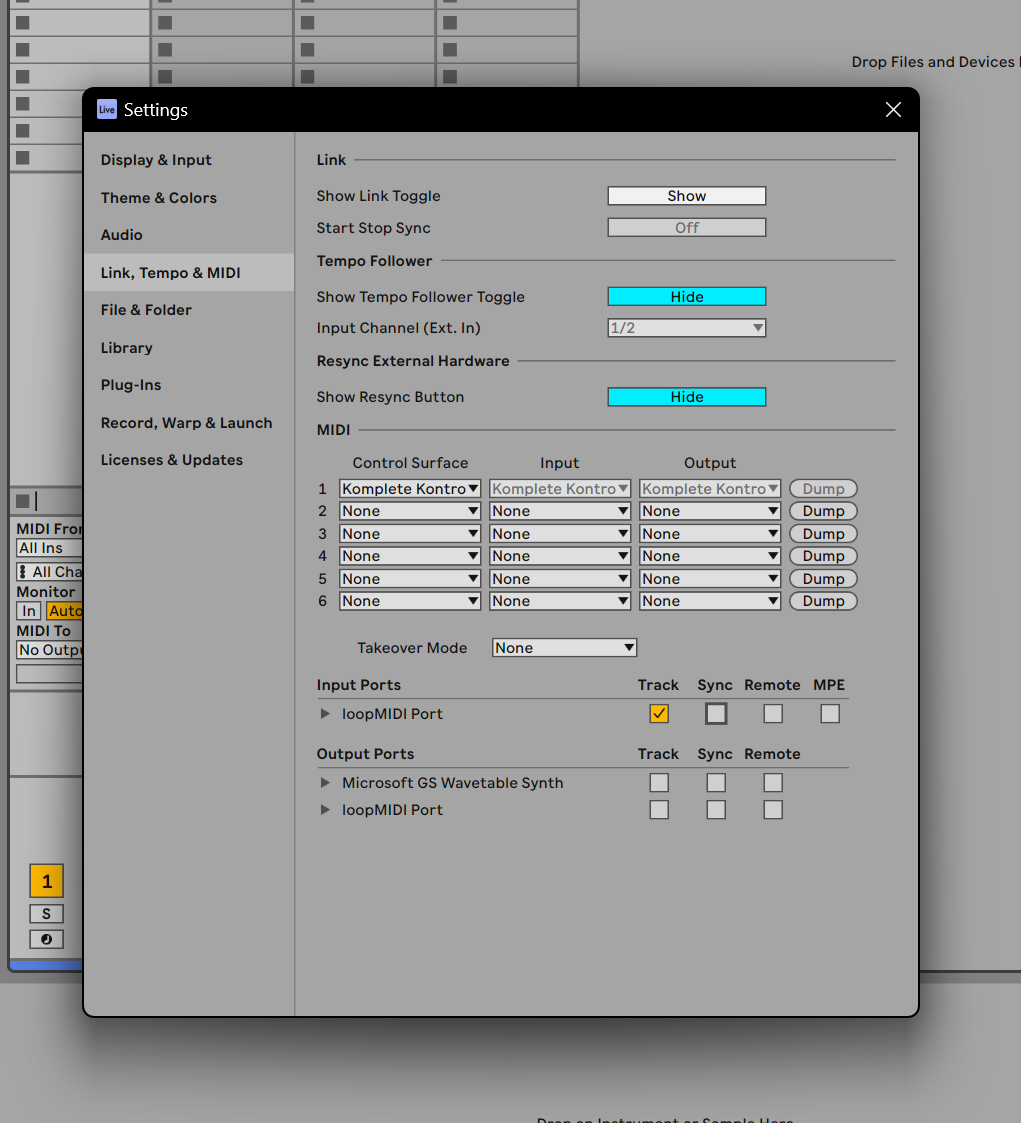Open the Plug-Ins settings page
Viewport: 1021px width, 1123px height.
tap(129, 384)
